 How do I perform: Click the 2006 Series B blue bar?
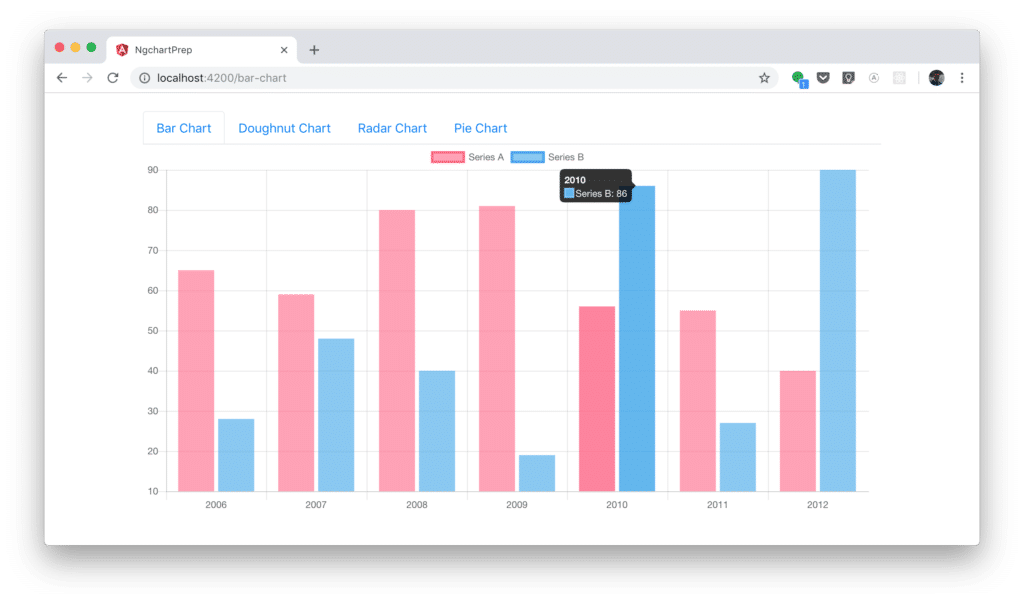pos(236,455)
